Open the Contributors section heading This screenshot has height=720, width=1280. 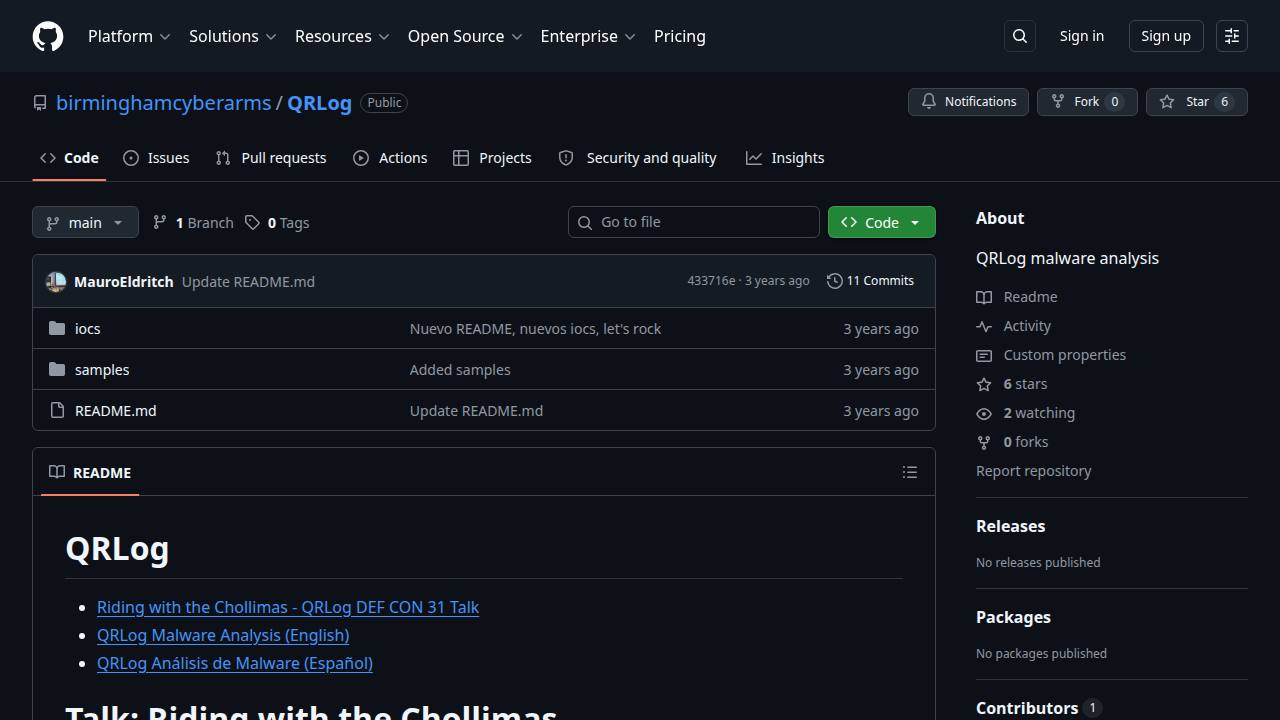coord(1038,708)
